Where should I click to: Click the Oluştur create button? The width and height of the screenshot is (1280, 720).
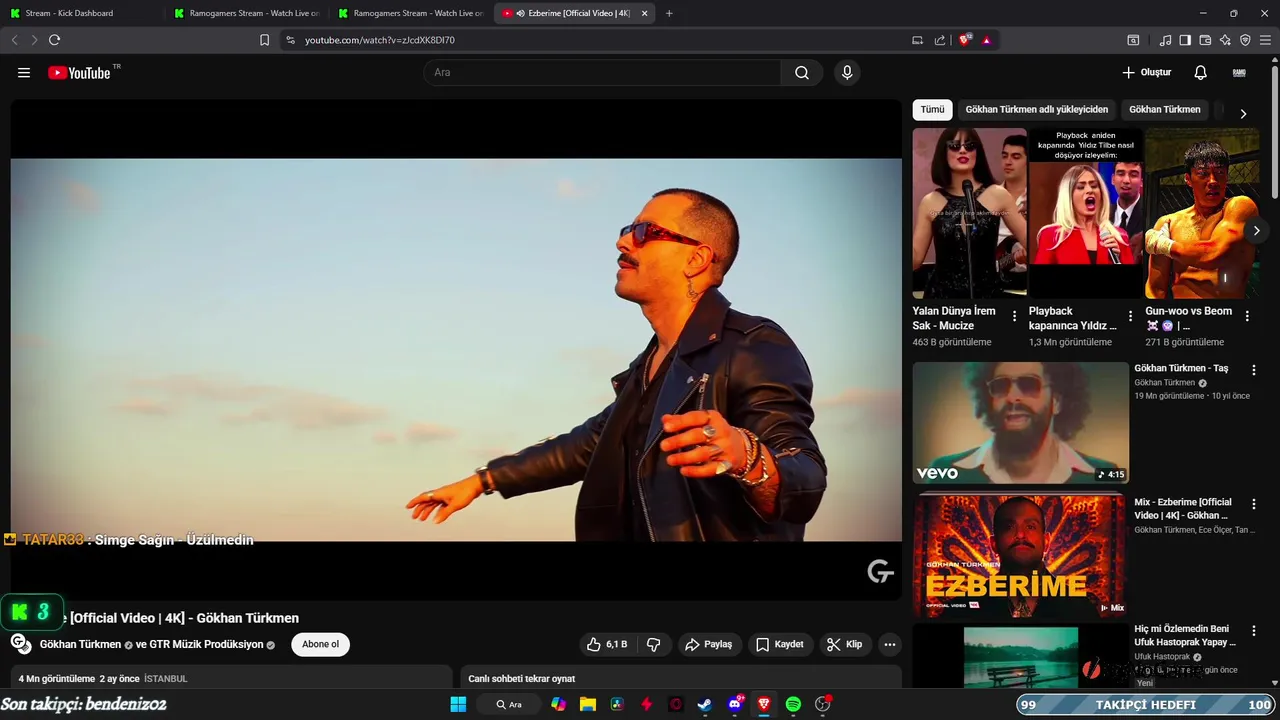pos(1147,73)
